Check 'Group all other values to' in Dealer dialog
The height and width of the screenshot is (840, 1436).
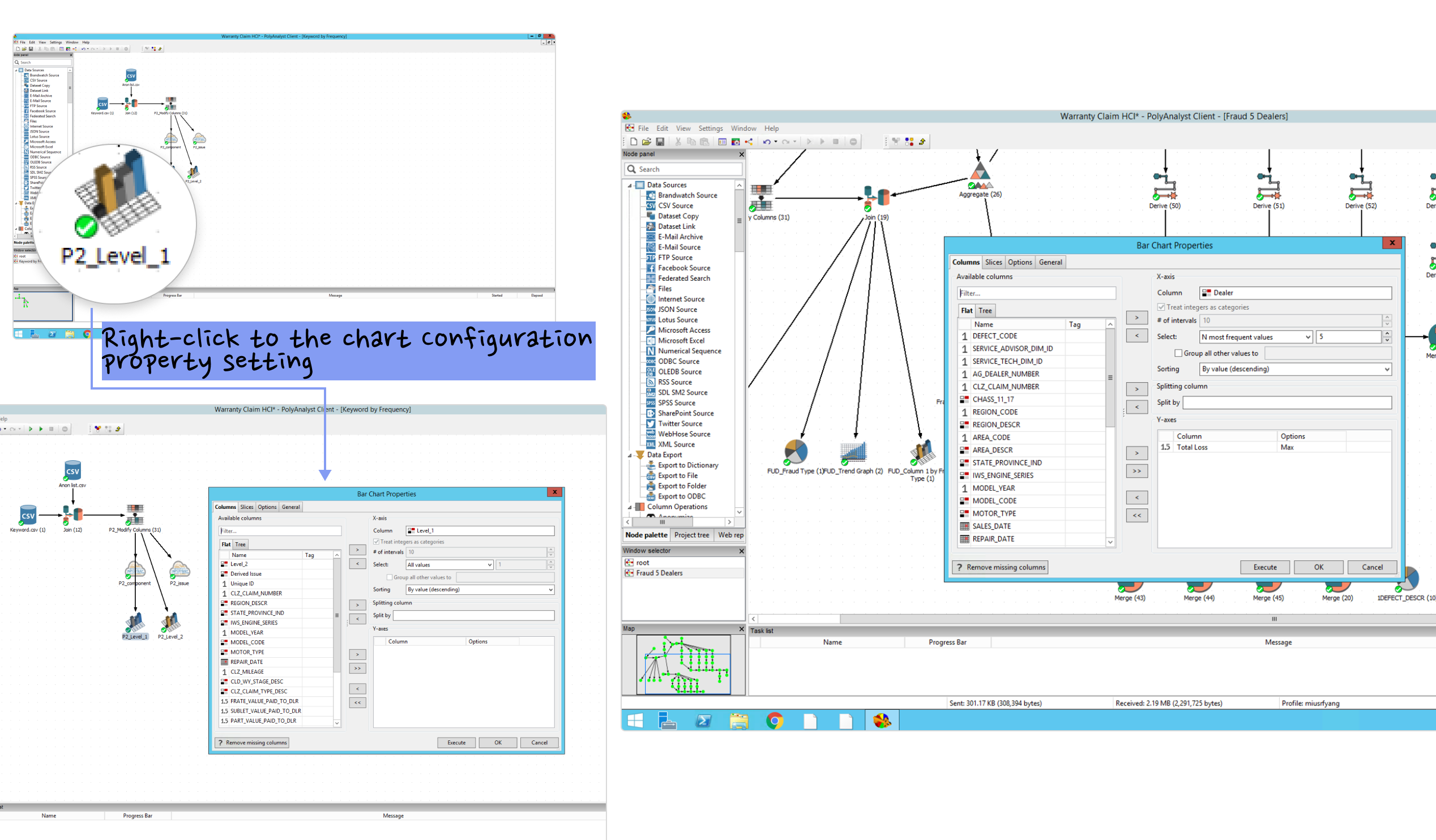point(1178,353)
